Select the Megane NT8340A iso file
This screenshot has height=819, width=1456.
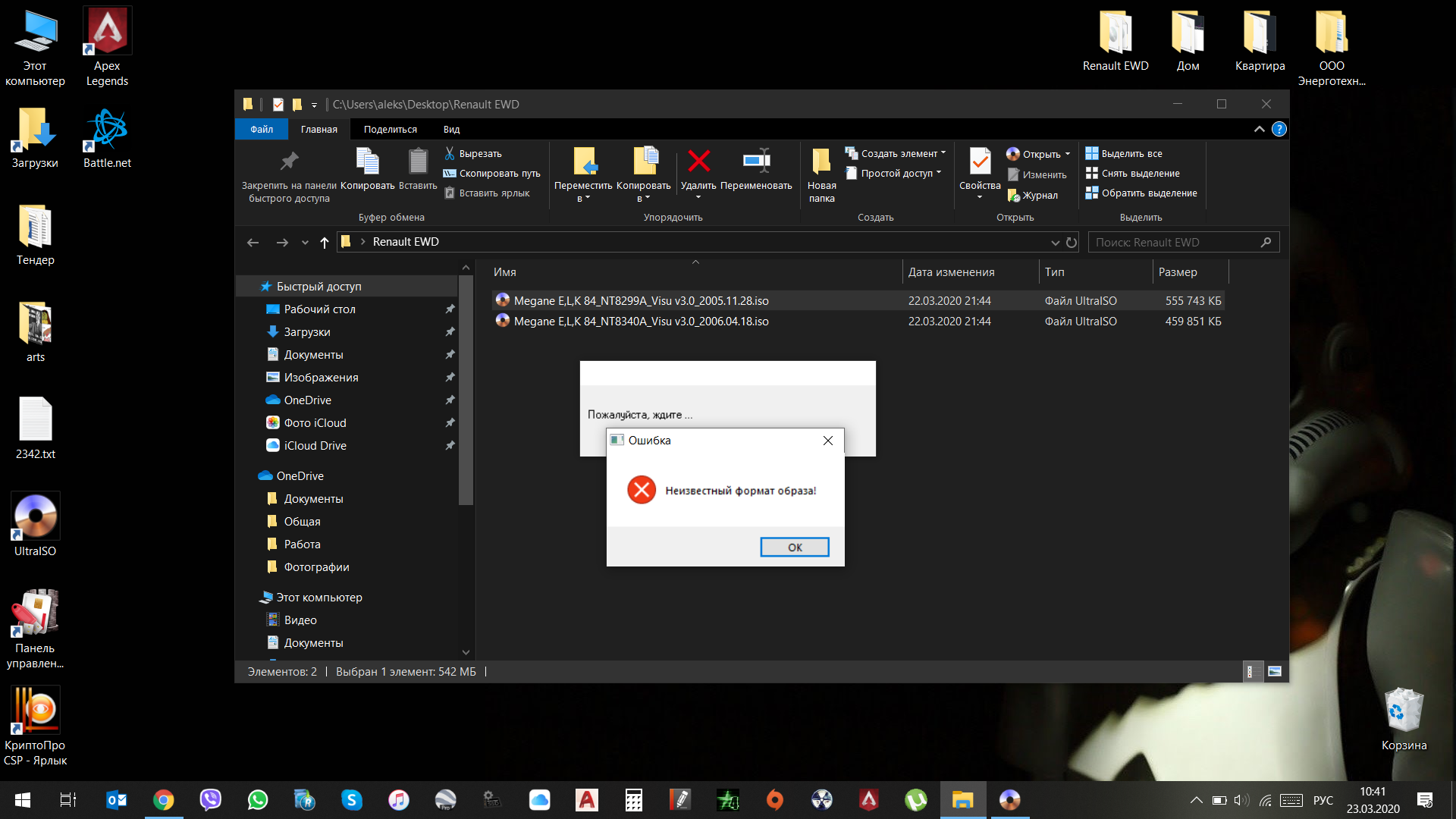641,322
